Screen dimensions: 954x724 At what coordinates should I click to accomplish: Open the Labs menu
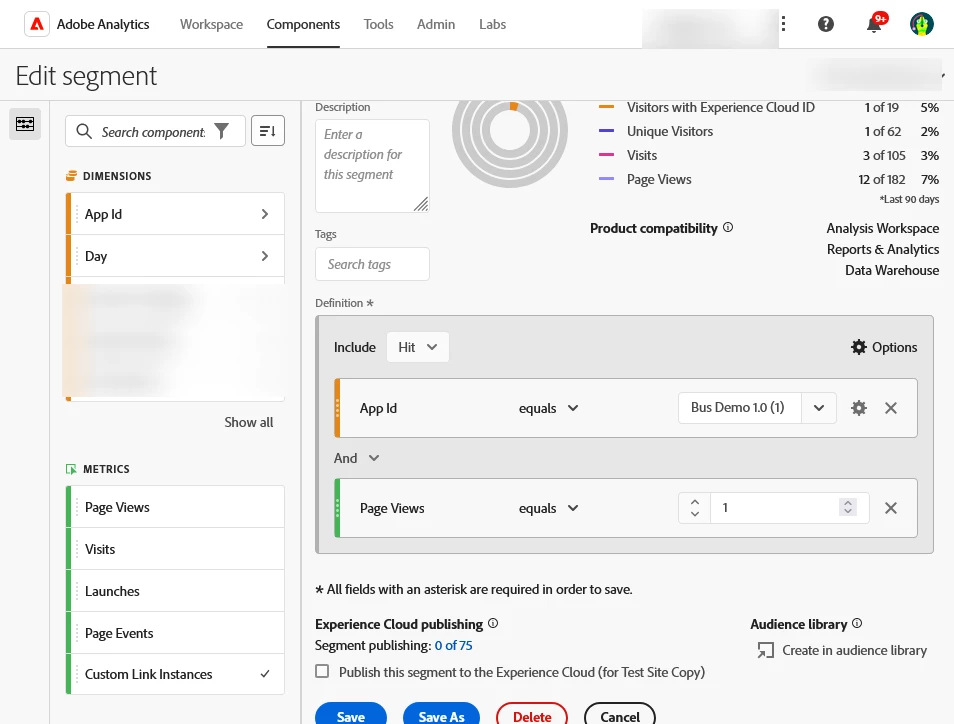click(x=492, y=24)
